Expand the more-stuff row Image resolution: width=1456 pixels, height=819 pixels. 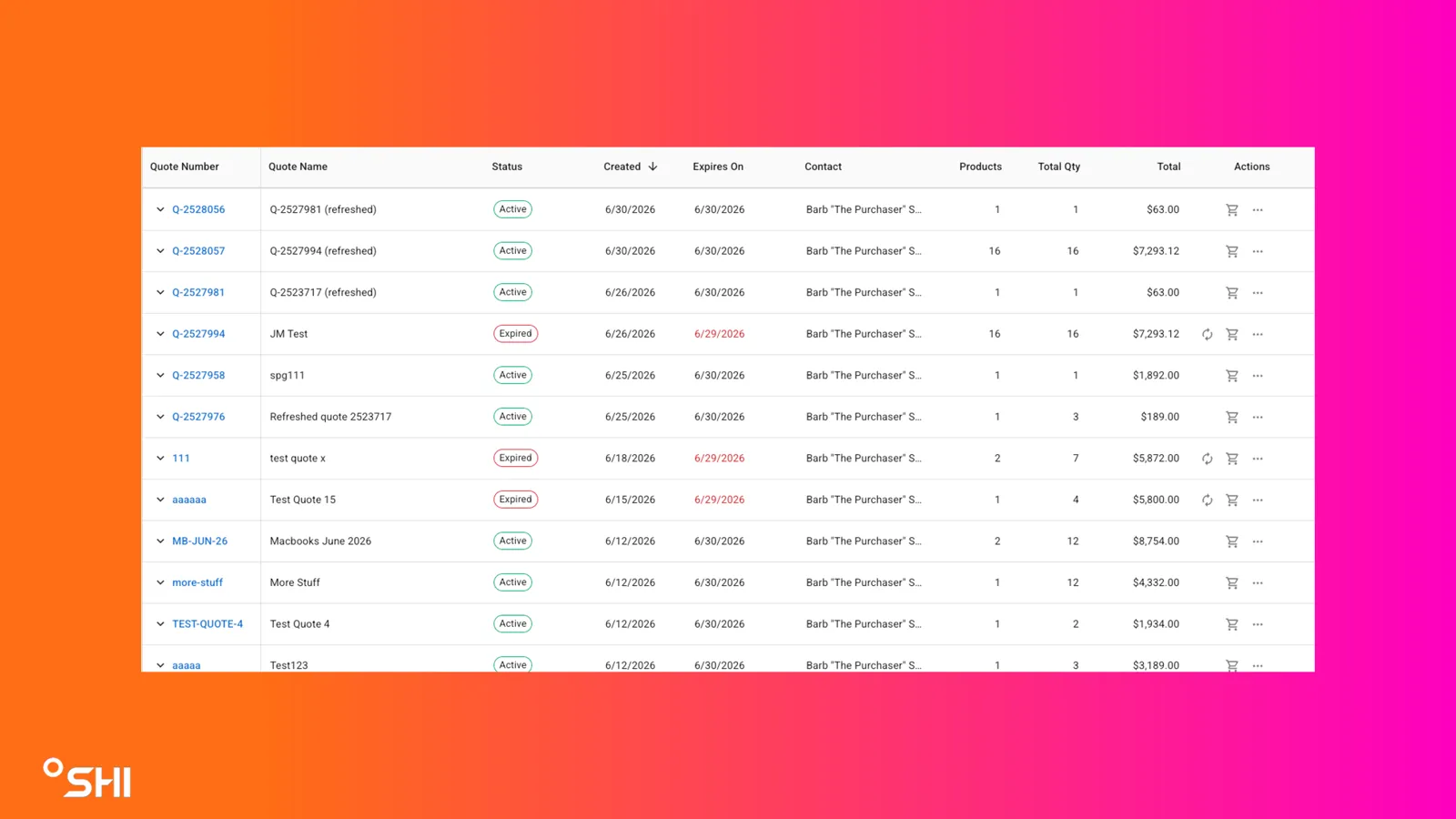pos(160,582)
